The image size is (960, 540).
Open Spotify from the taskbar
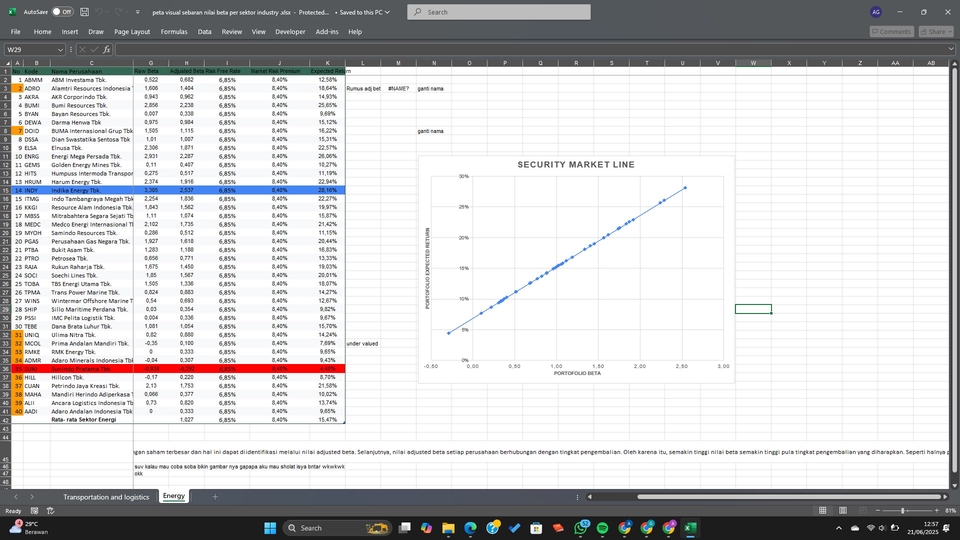(x=602, y=528)
